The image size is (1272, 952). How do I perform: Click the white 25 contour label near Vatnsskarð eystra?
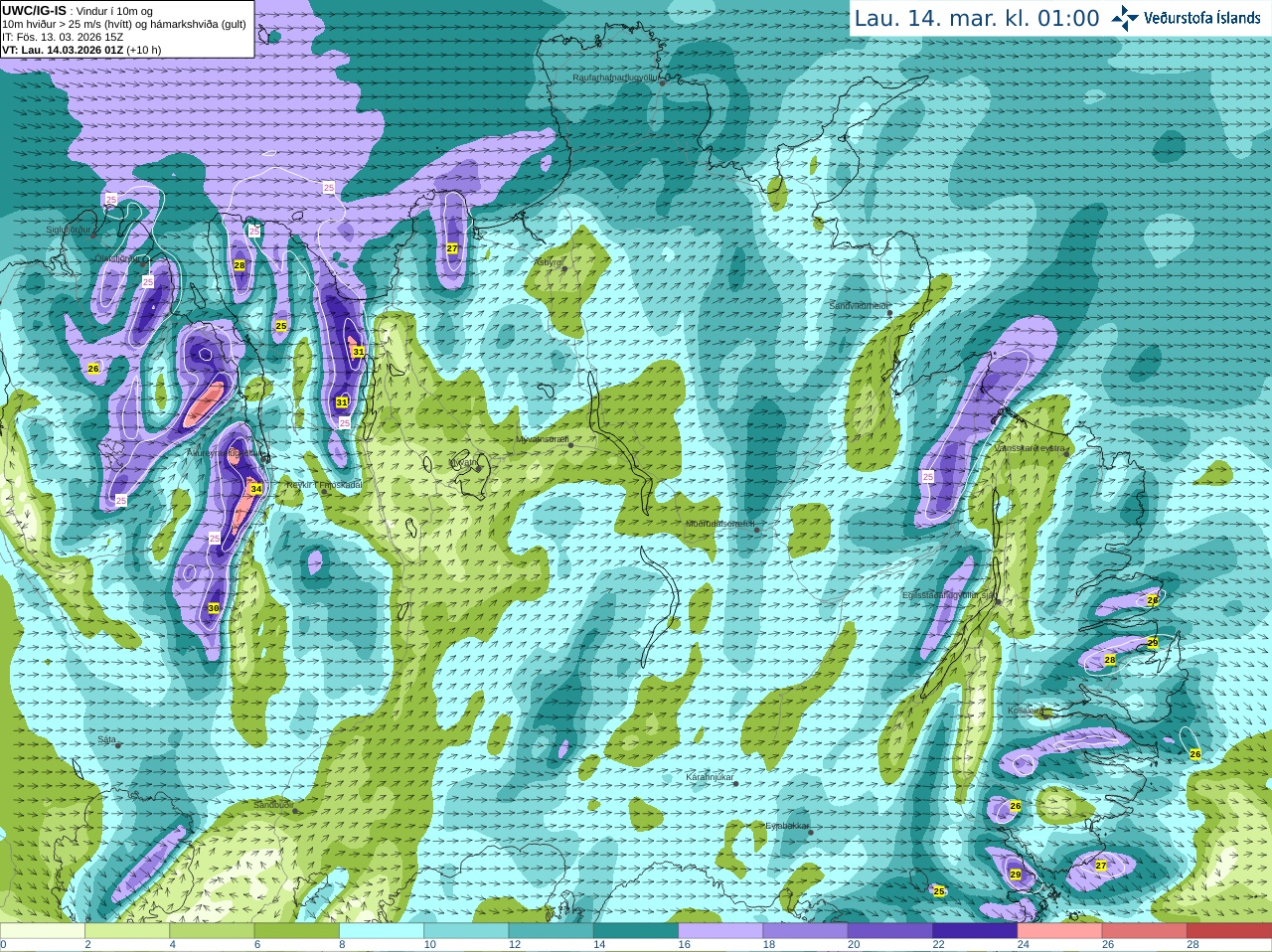click(x=928, y=477)
